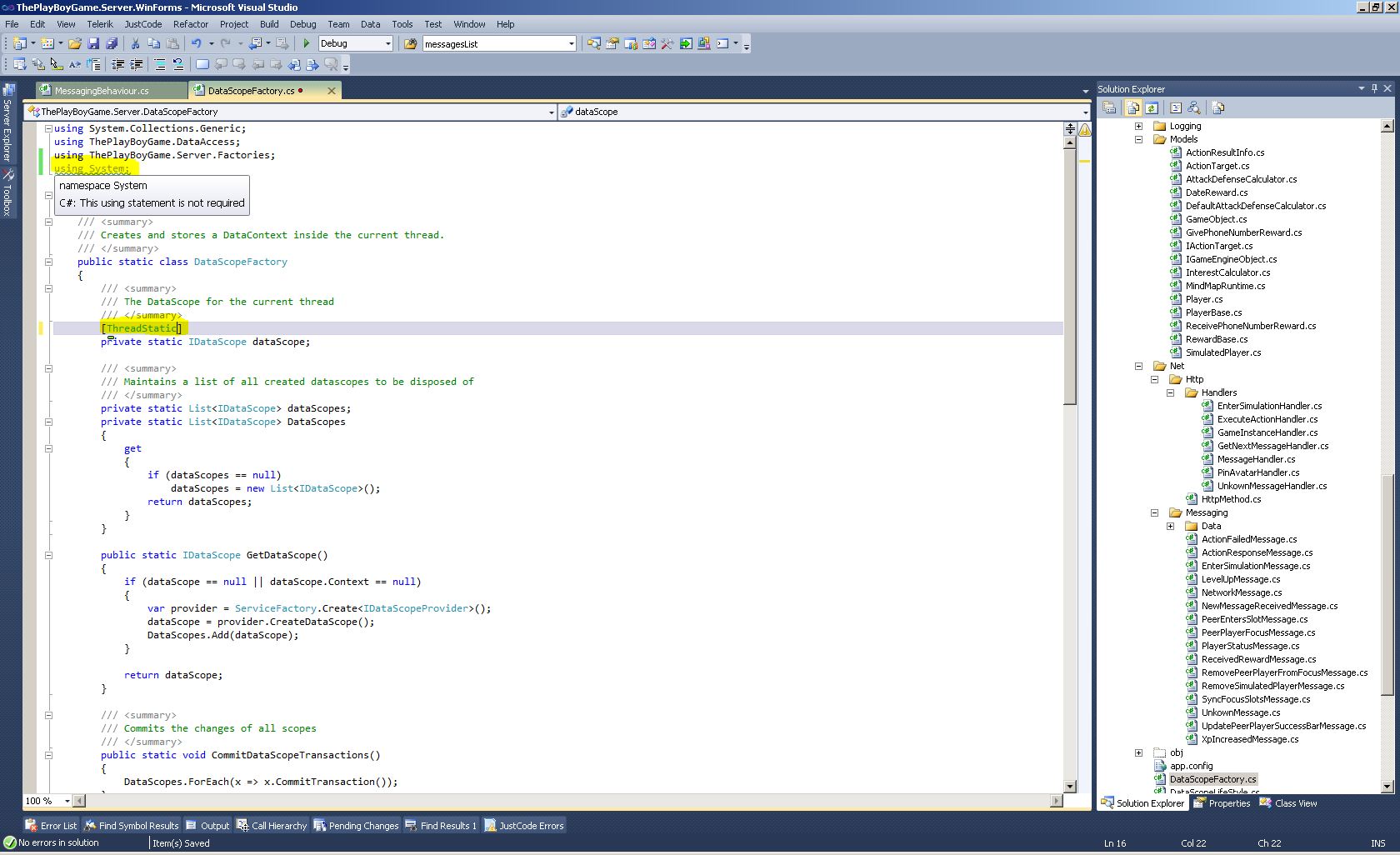Toggle Show All Files in Solution Explorer
Viewport: 1400px width, 855px height.
pos(1132,107)
